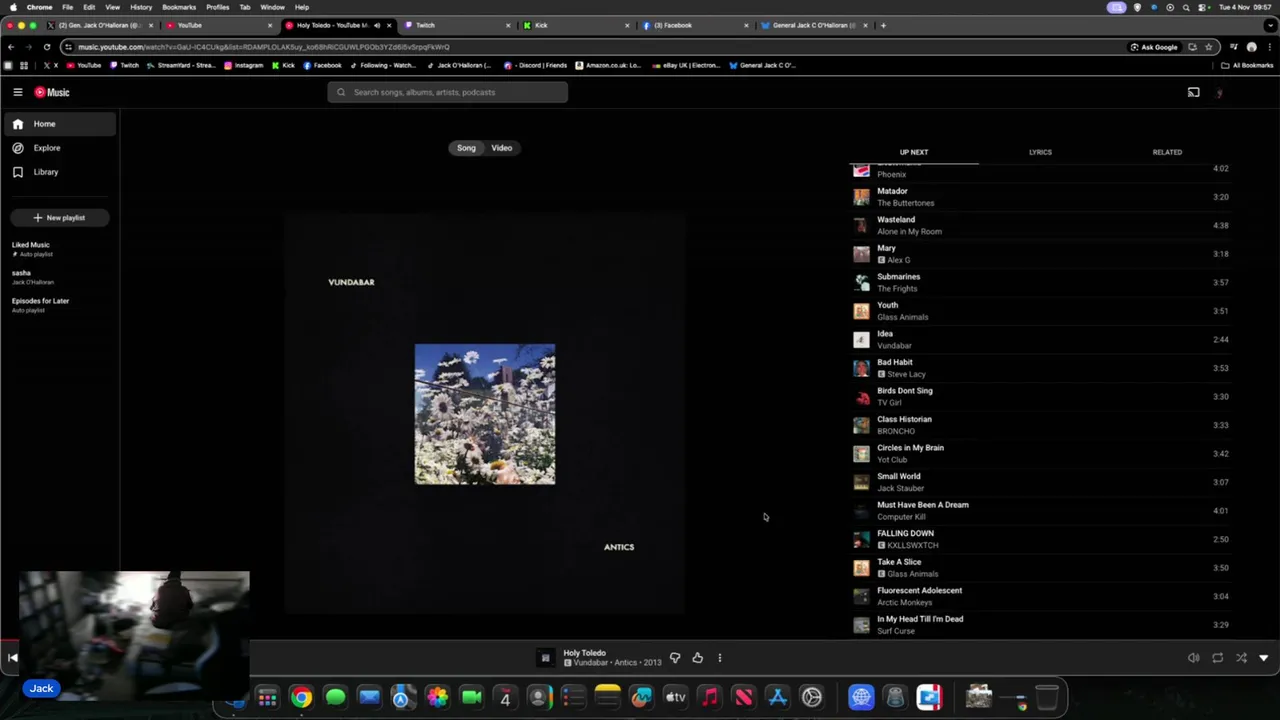Click the browser address bar URL
This screenshot has width=1280, height=720.
point(264,47)
